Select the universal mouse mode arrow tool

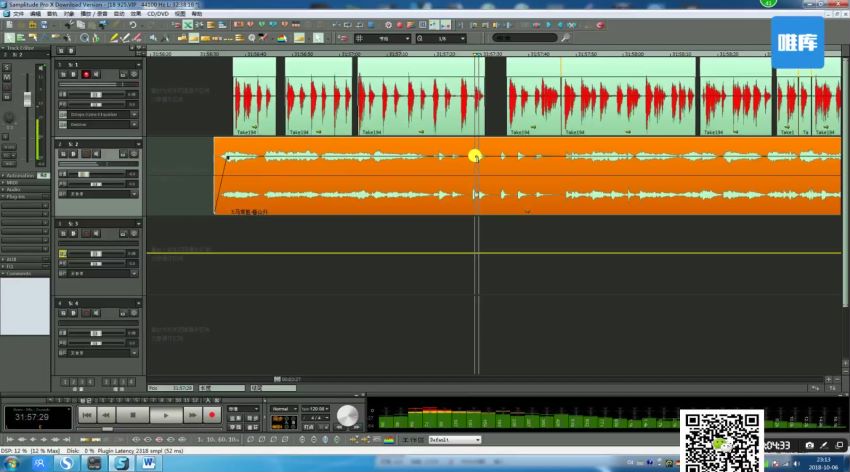9,38
